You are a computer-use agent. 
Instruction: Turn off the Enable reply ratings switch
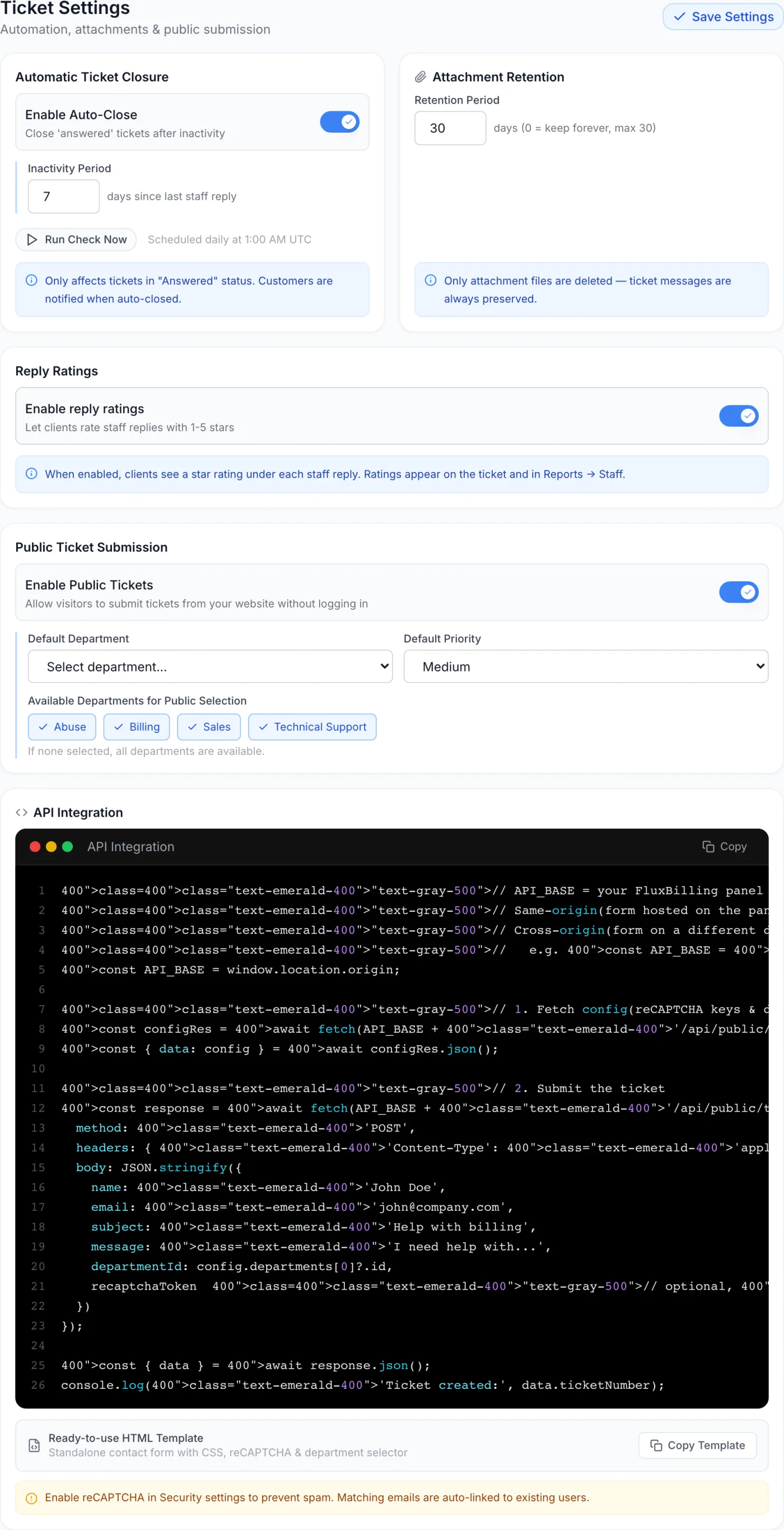tap(738, 416)
